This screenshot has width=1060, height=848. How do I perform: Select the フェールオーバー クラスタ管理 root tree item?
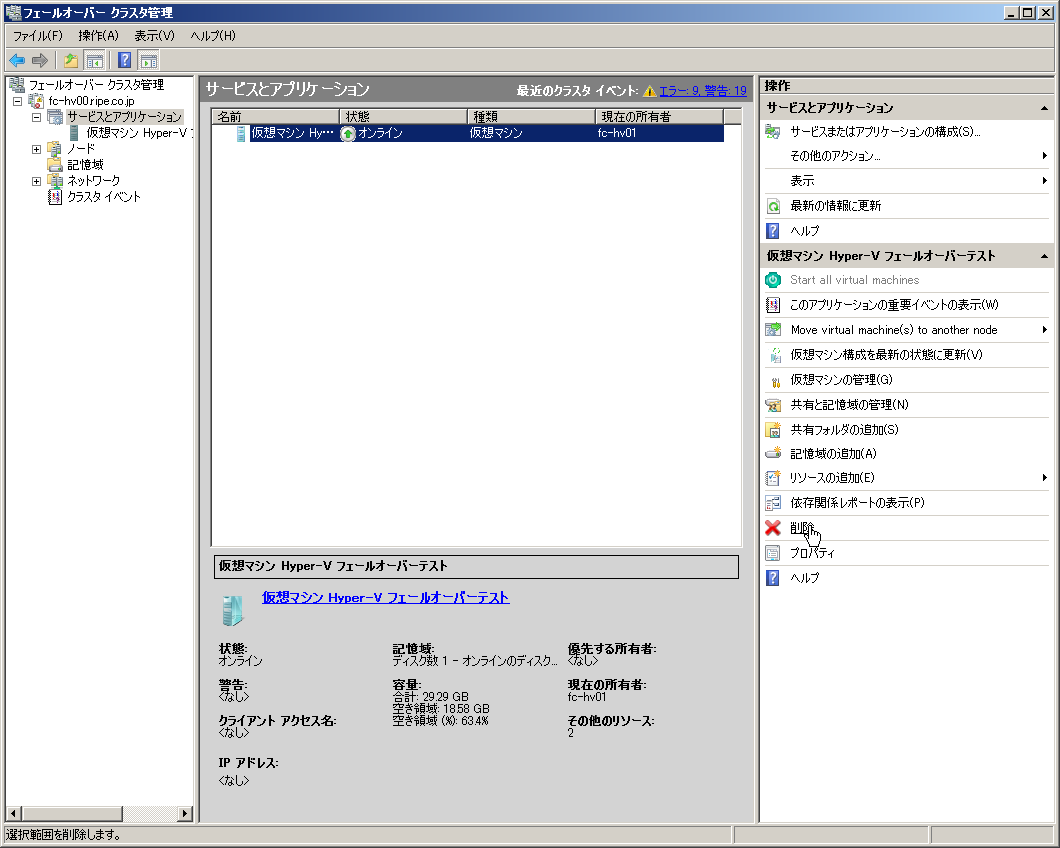(96, 85)
